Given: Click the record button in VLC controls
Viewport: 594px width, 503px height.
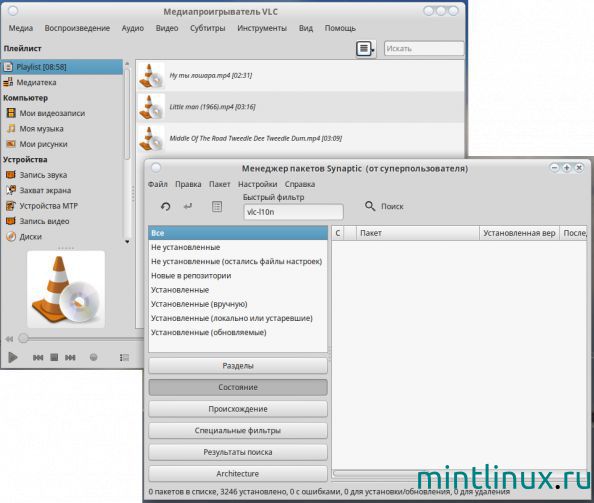Looking at the screenshot, I should [94, 357].
